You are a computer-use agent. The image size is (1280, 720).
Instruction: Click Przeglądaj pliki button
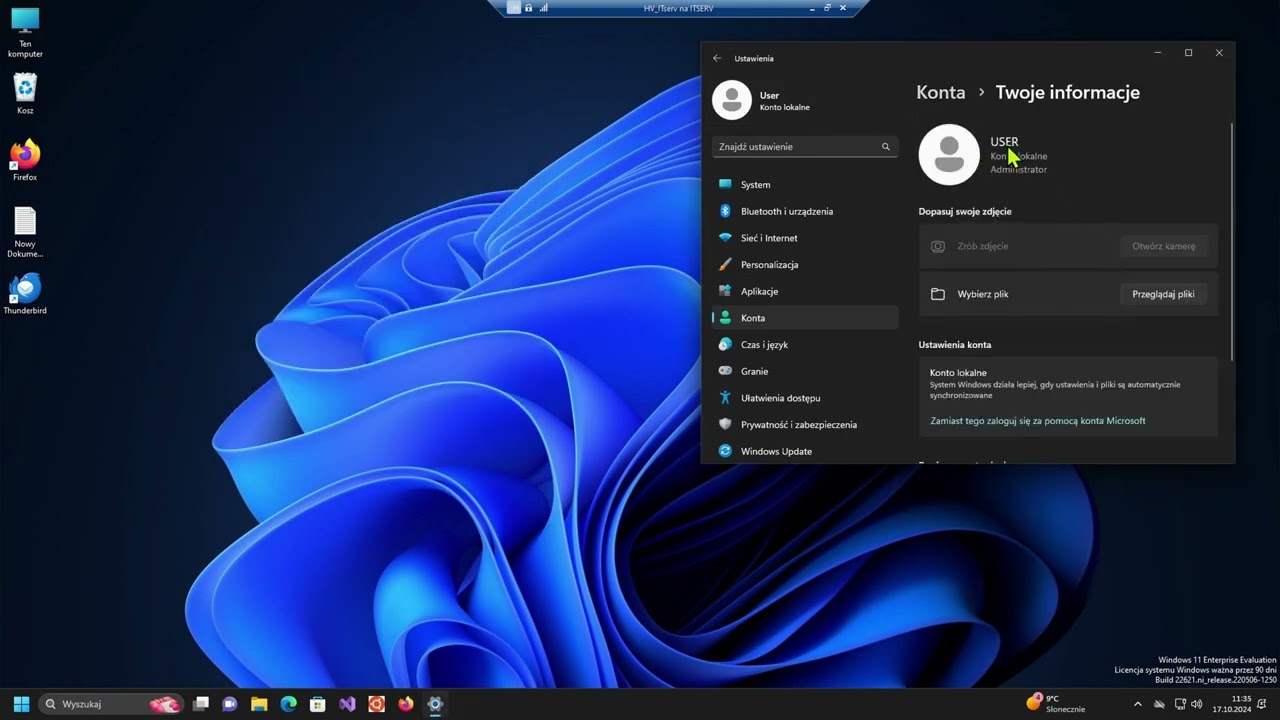pos(1163,294)
